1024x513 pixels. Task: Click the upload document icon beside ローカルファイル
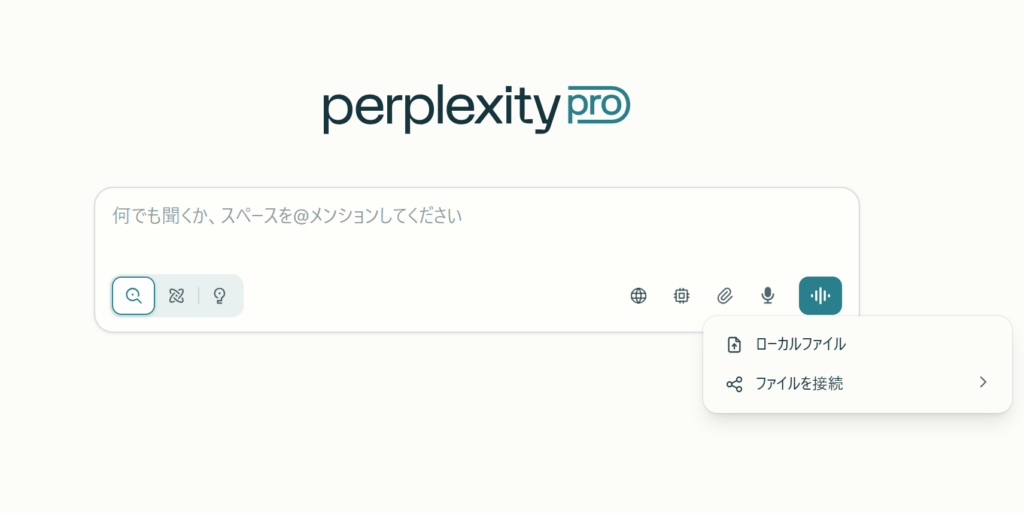pyautogui.click(x=734, y=345)
